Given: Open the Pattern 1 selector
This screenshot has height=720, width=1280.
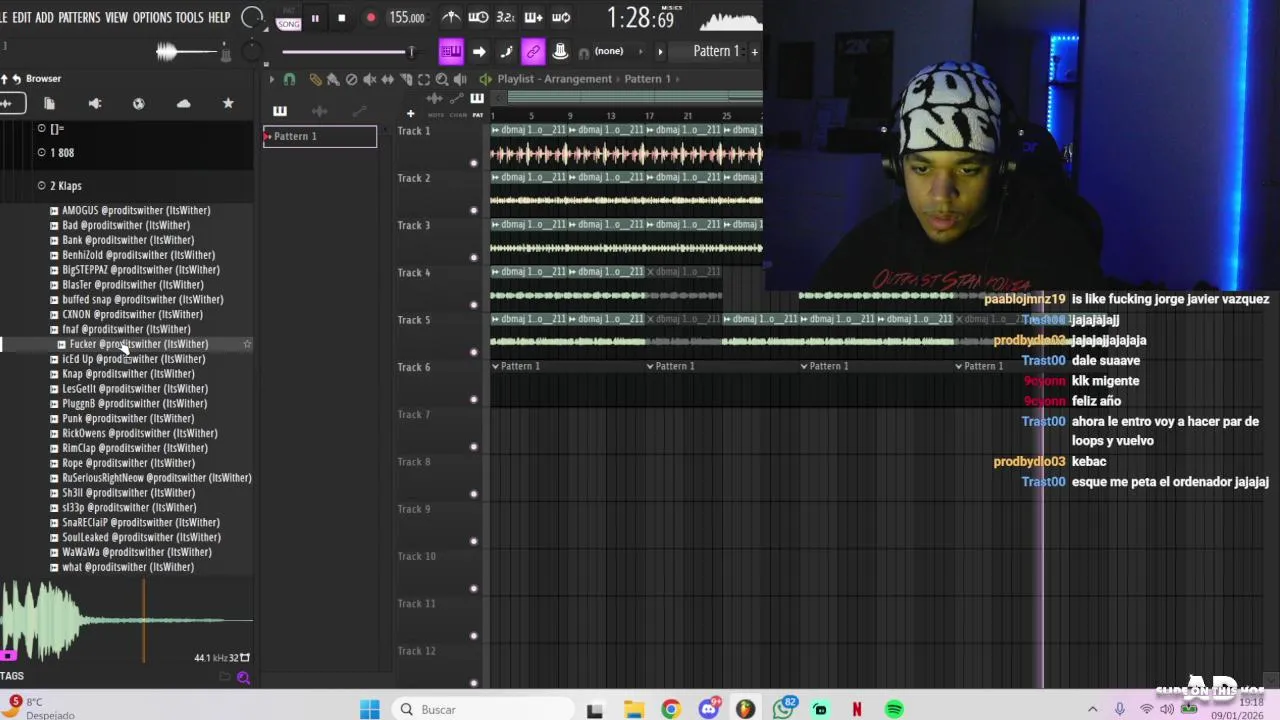Looking at the screenshot, I should [717, 51].
